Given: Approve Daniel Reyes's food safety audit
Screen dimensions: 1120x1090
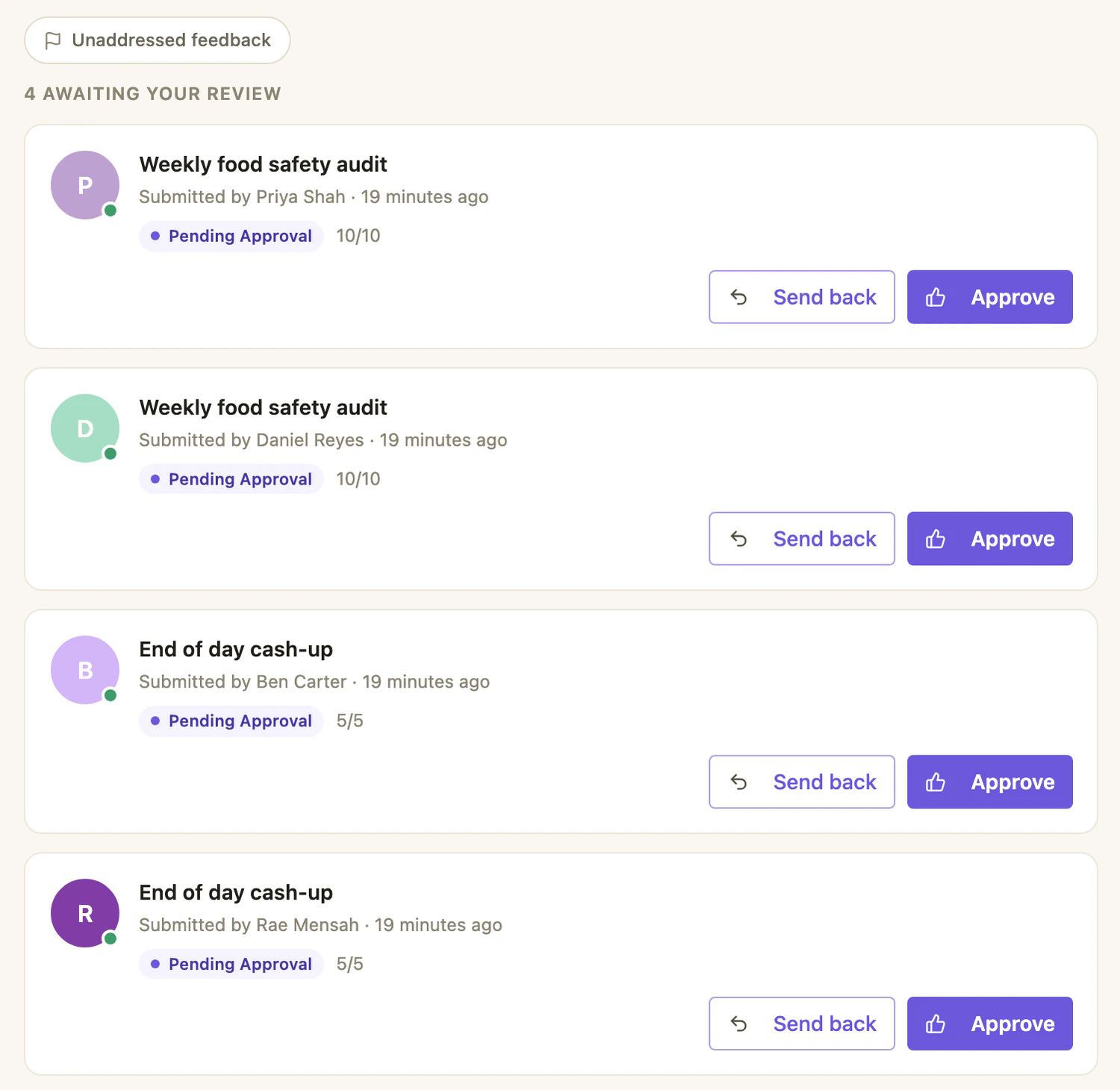Looking at the screenshot, I should click(990, 539).
